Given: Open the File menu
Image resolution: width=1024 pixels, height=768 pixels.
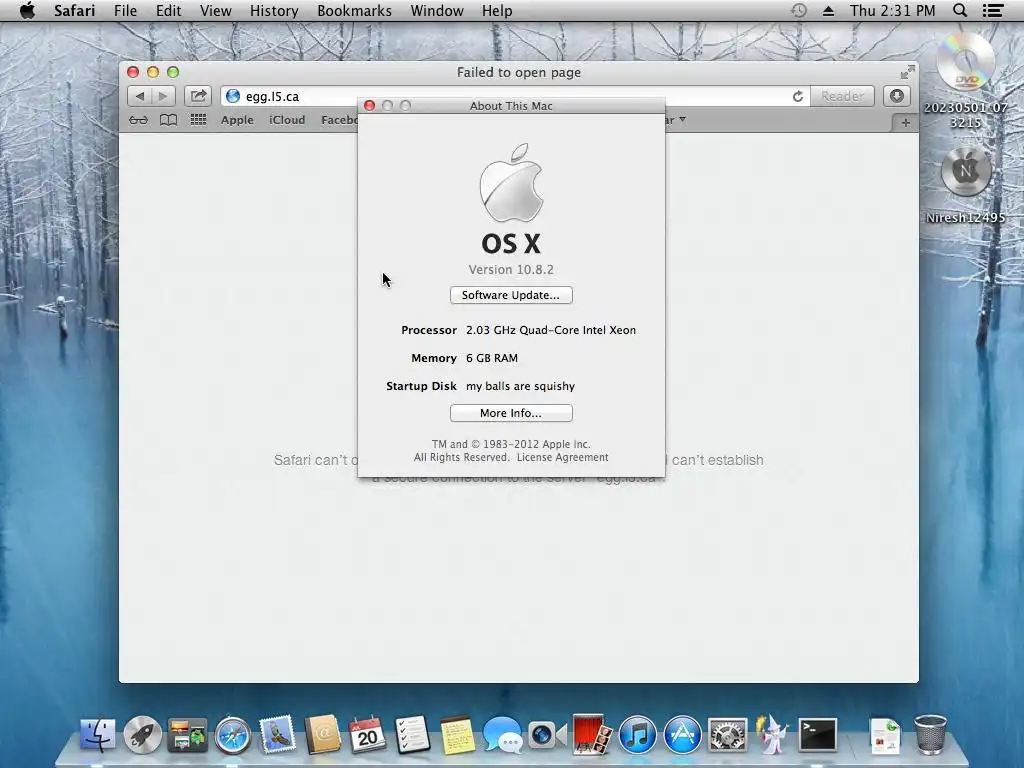Looking at the screenshot, I should (x=125, y=10).
